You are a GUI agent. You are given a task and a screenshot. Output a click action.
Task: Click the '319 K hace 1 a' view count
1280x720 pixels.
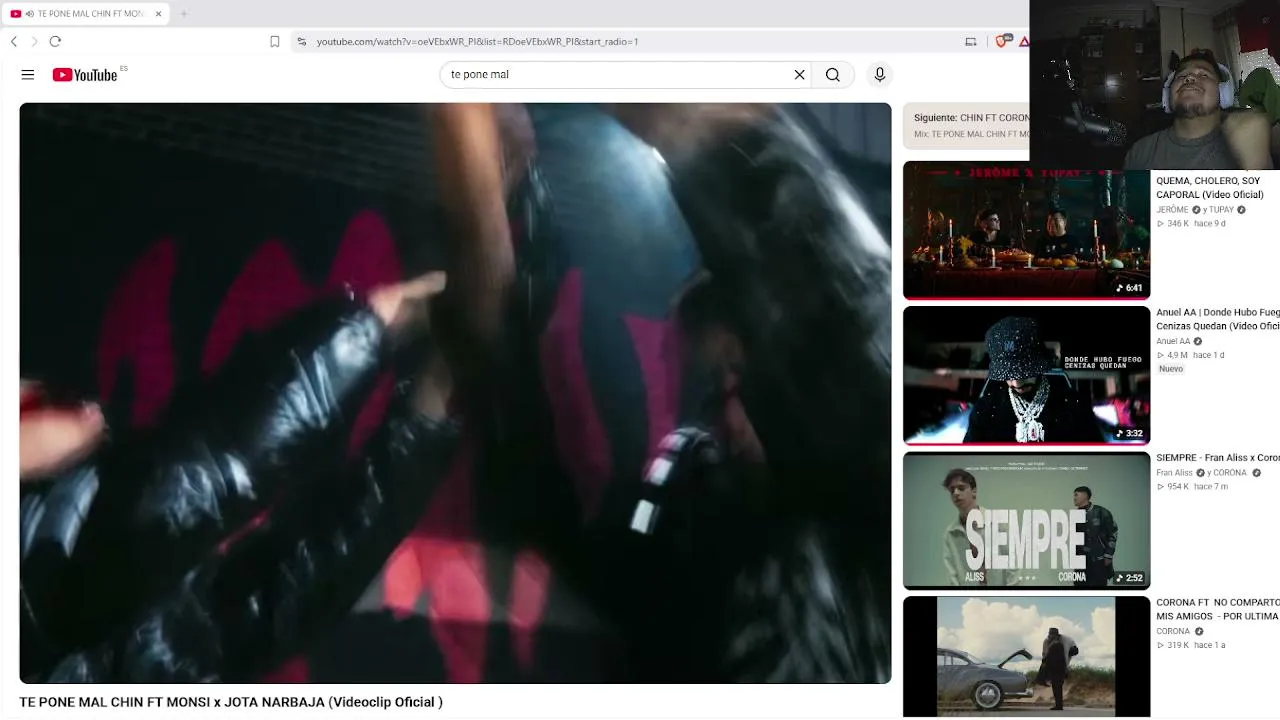[1191, 646]
